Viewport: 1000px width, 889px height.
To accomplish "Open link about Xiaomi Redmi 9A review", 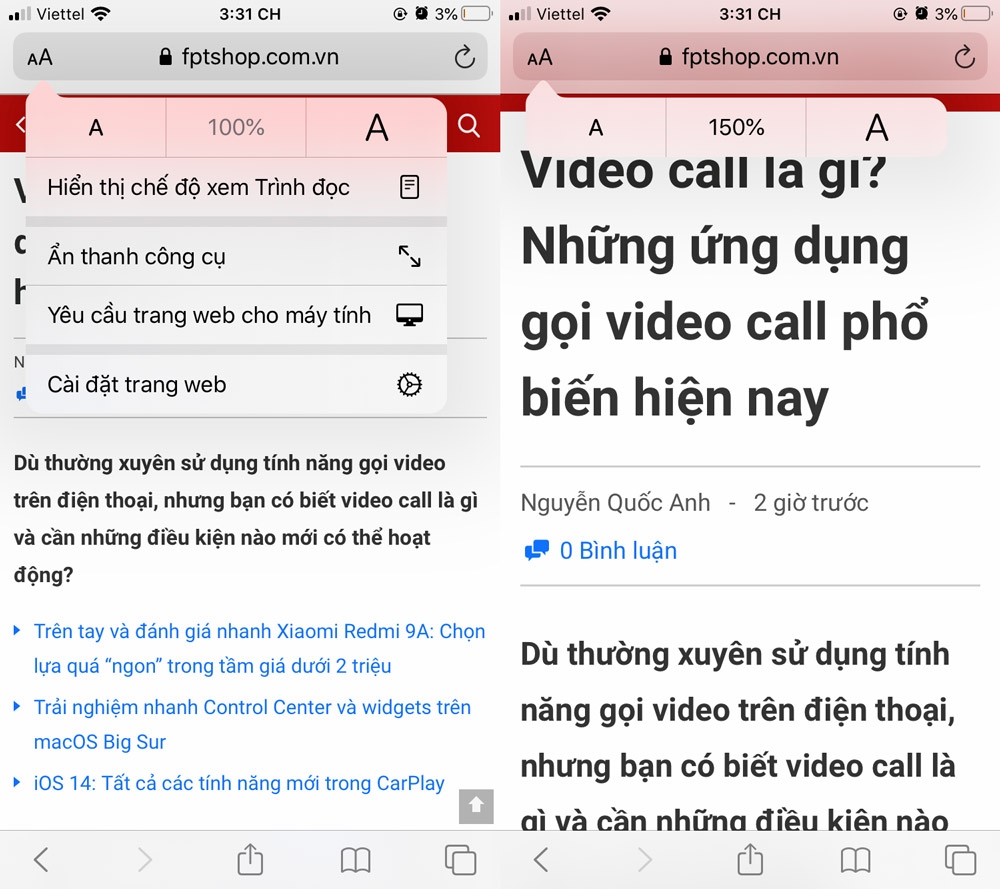I will (x=259, y=648).
